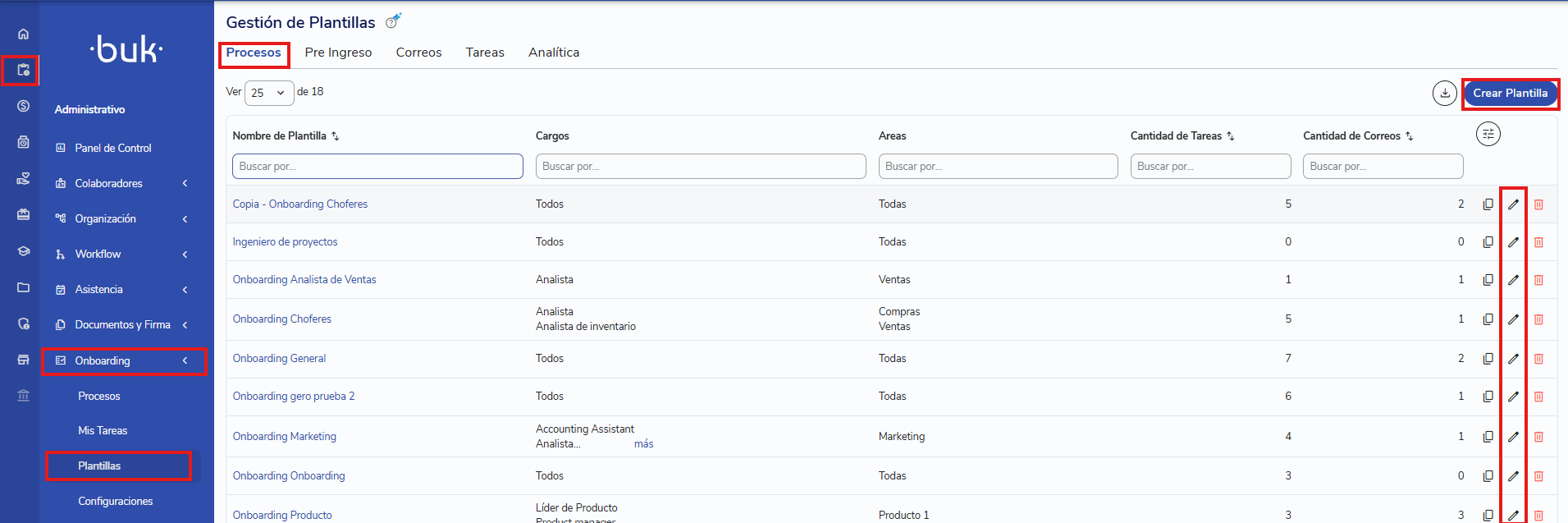The width and height of the screenshot is (1568, 523).
Task: Switch to the Correos tab
Action: tap(418, 53)
